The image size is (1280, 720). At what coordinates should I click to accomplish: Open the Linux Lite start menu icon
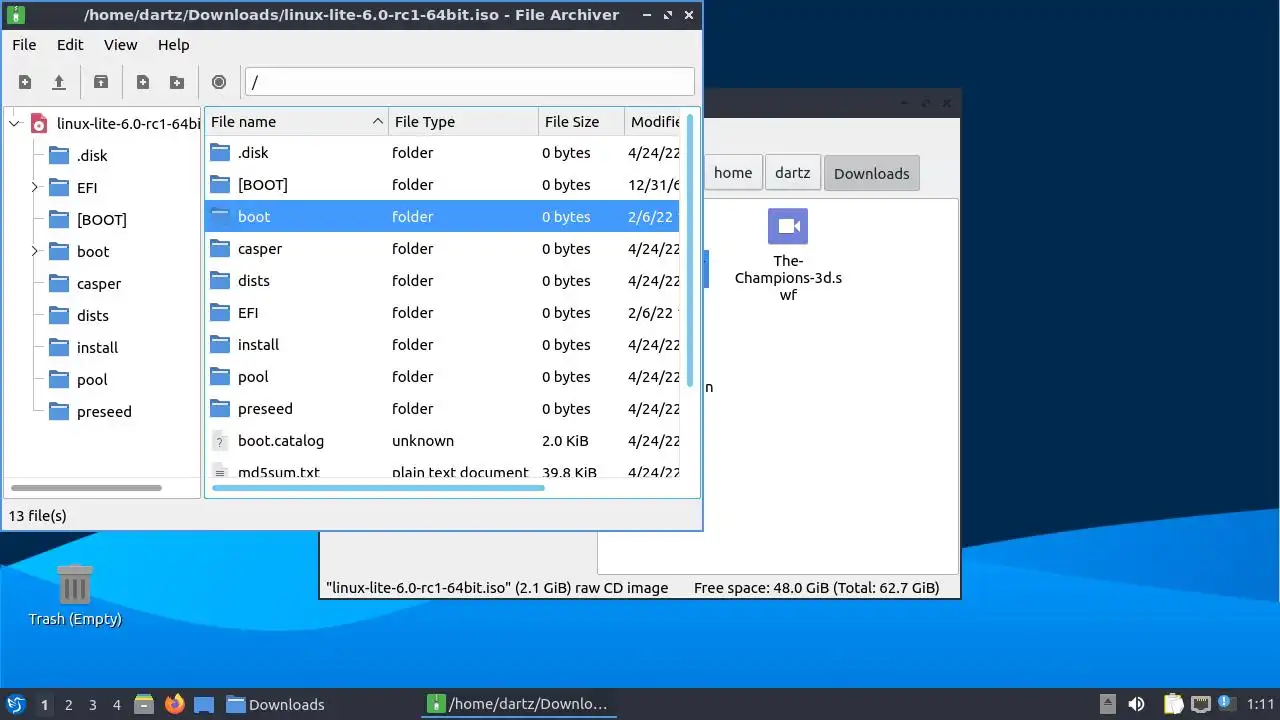15,704
